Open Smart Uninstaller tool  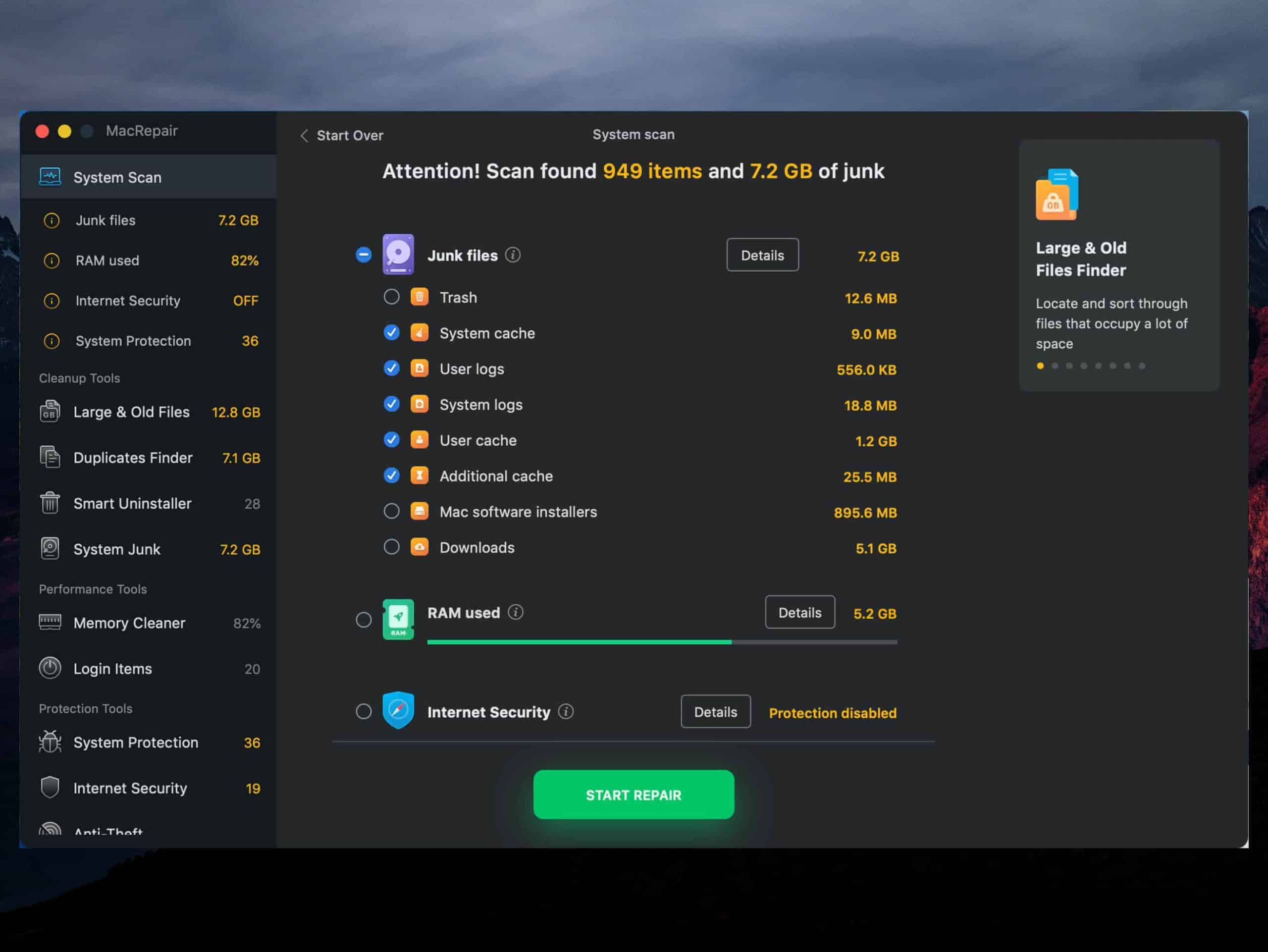[149, 504]
